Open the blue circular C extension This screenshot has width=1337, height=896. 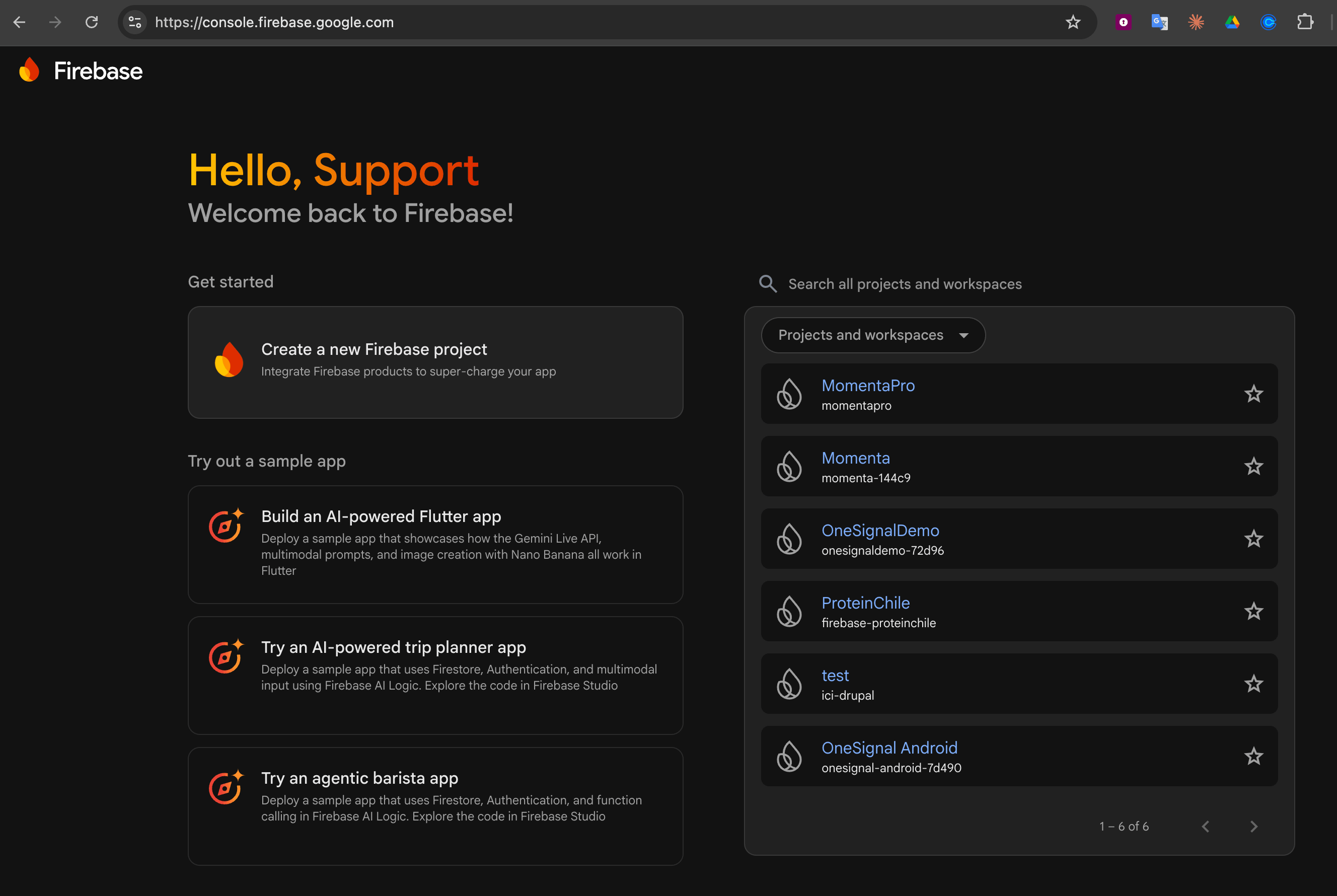click(x=1269, y=22)
